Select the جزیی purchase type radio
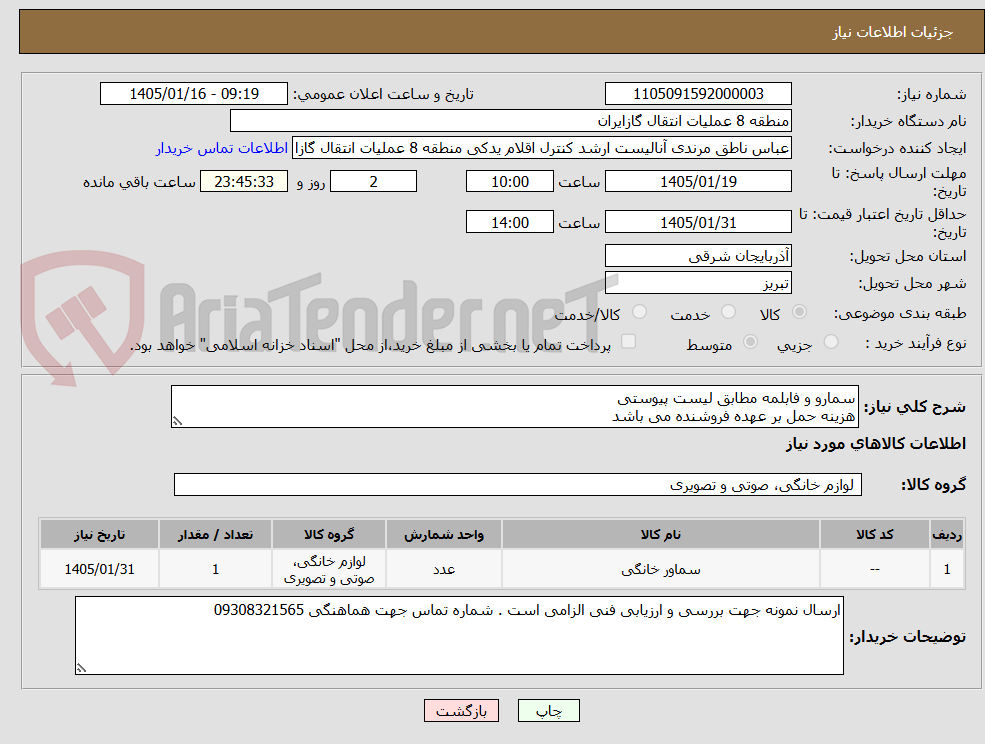The width and height of the screenshot is (985, 744). [x=831, y=342]
